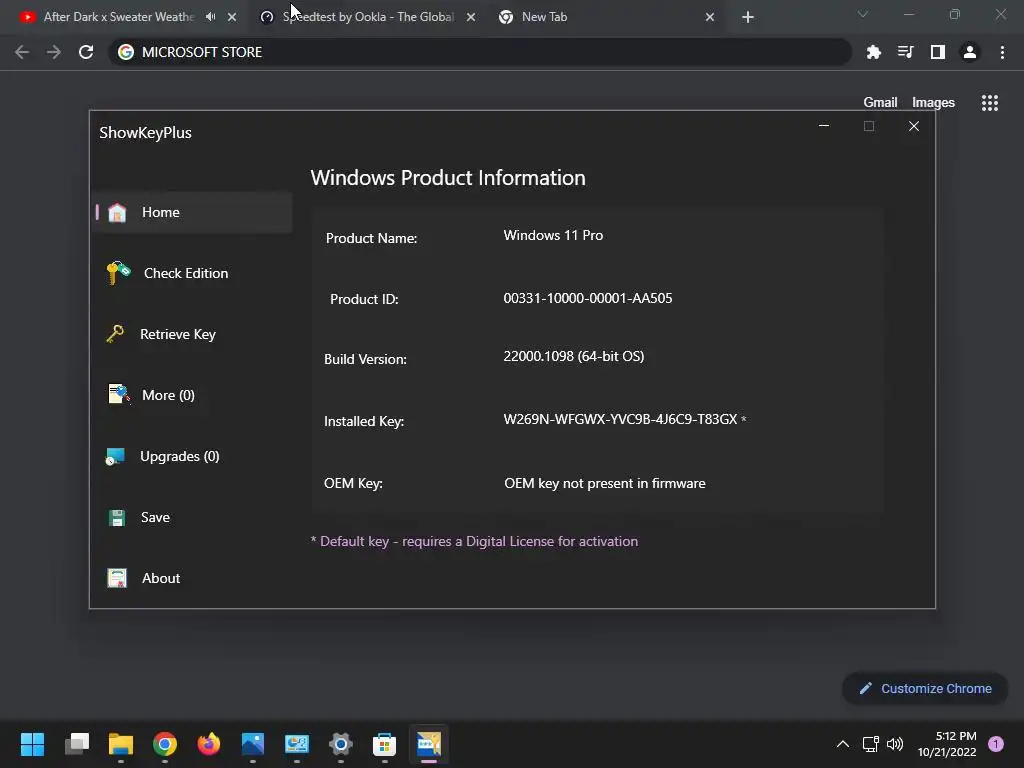
Task: Open the Photos app from the taskbar
Action: [x=253, y=744]
